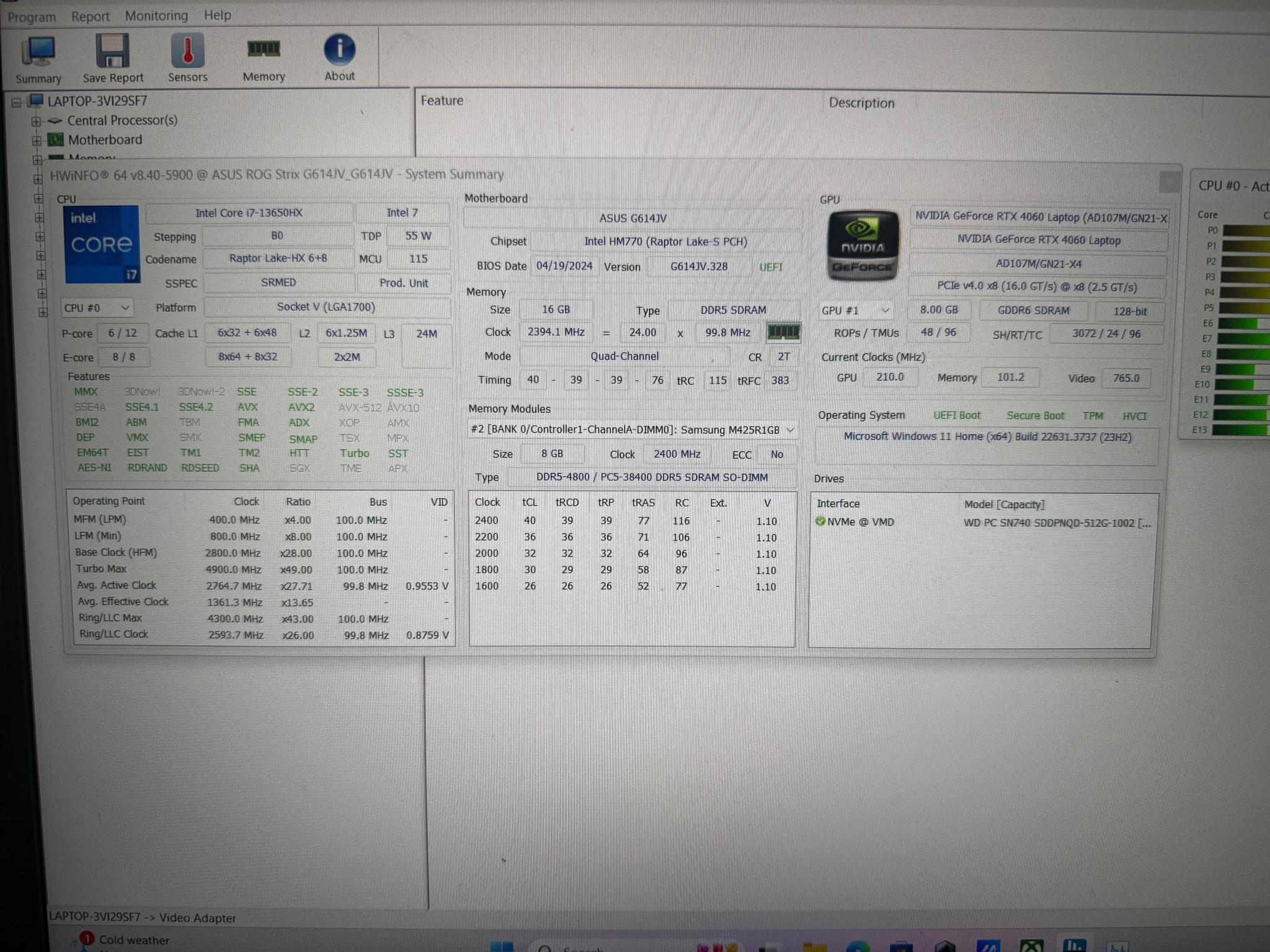The image size is (1270, 952).
Task: Click the Raptor Lake-HX 6+8 codename field
Action: (278, 258)
